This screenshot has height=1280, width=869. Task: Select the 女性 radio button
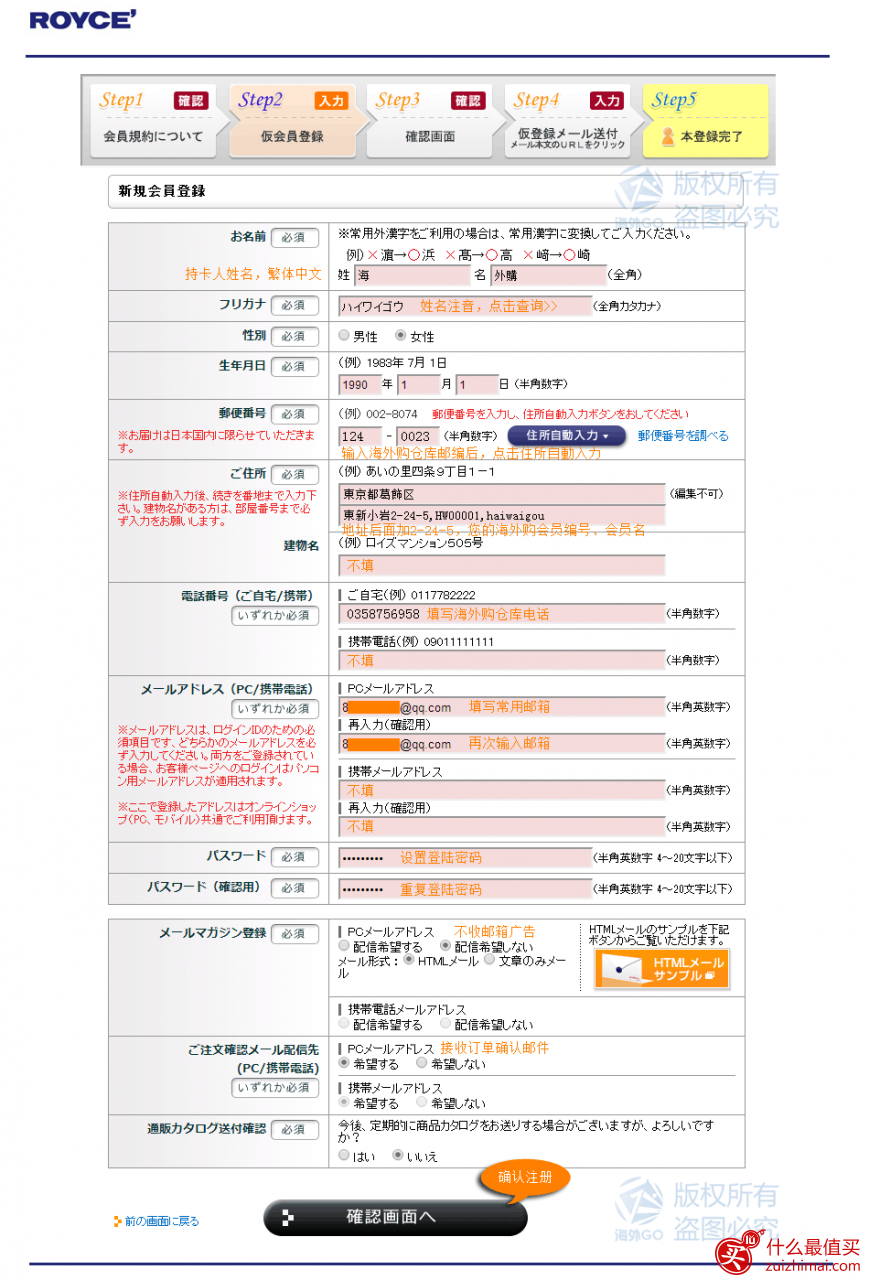401,336
